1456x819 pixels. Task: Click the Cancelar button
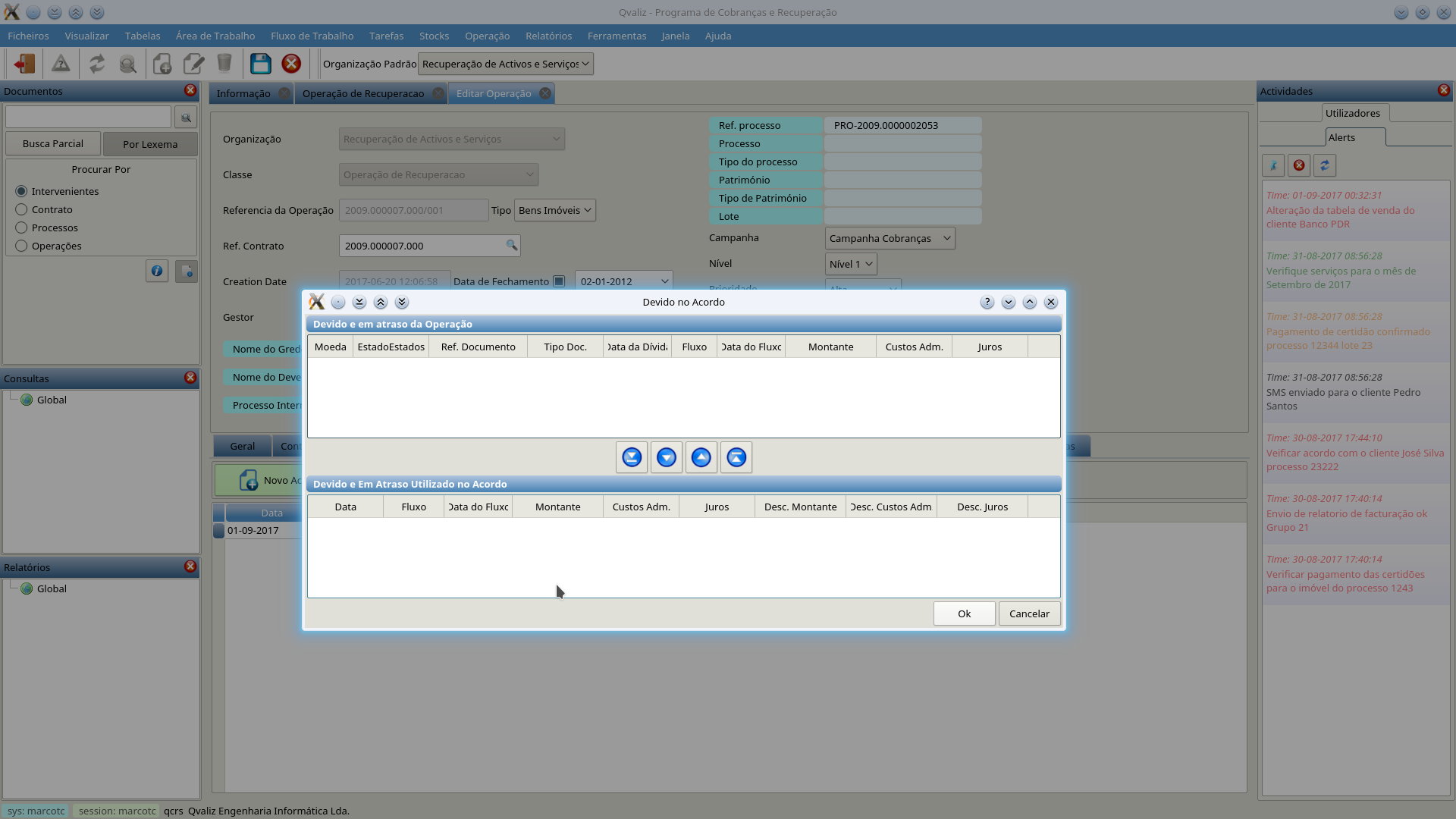coord(1028,613)
